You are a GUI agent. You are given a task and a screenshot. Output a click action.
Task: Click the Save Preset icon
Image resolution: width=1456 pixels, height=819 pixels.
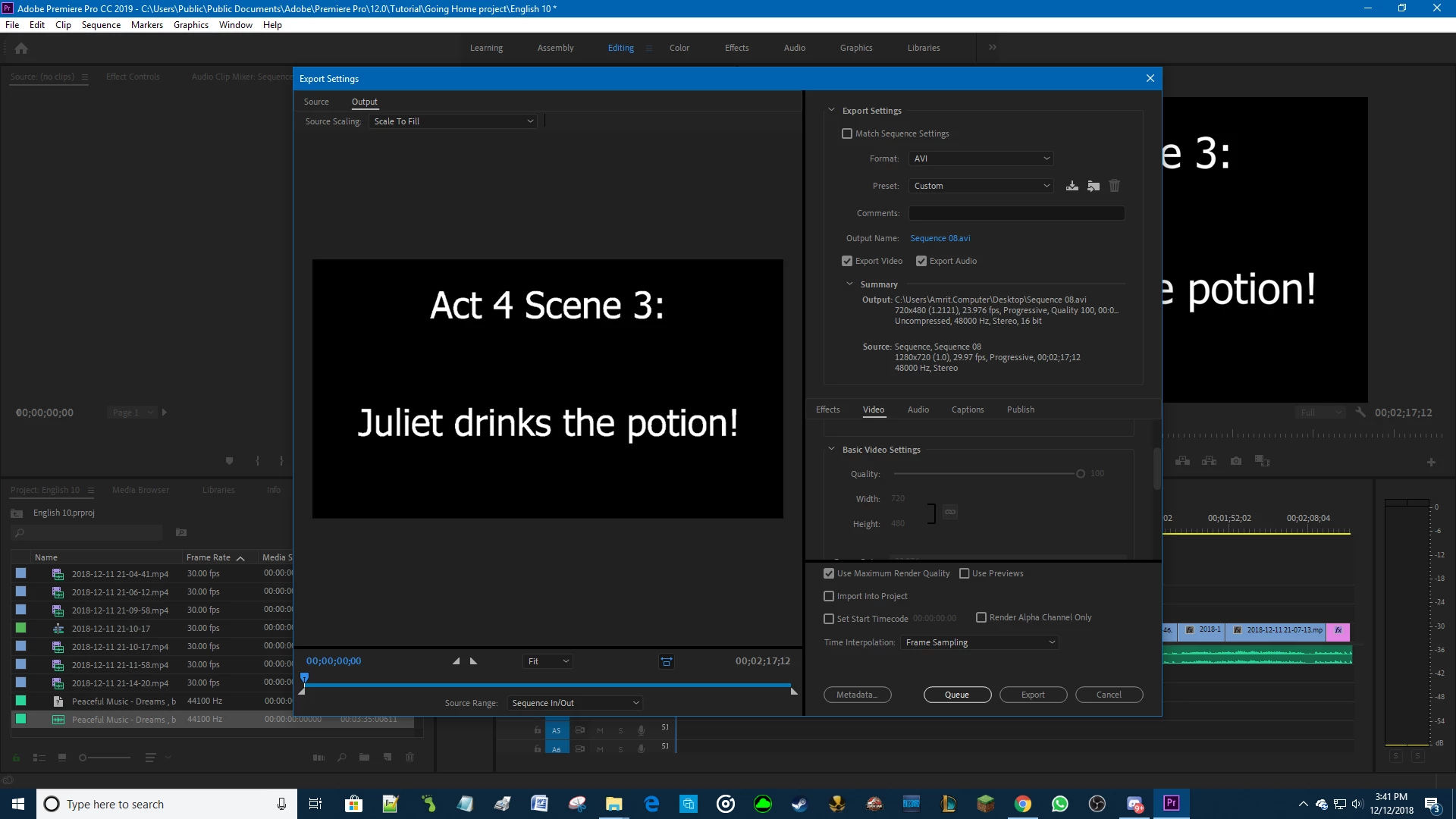pyautogui.click(x=1072, y=186)
